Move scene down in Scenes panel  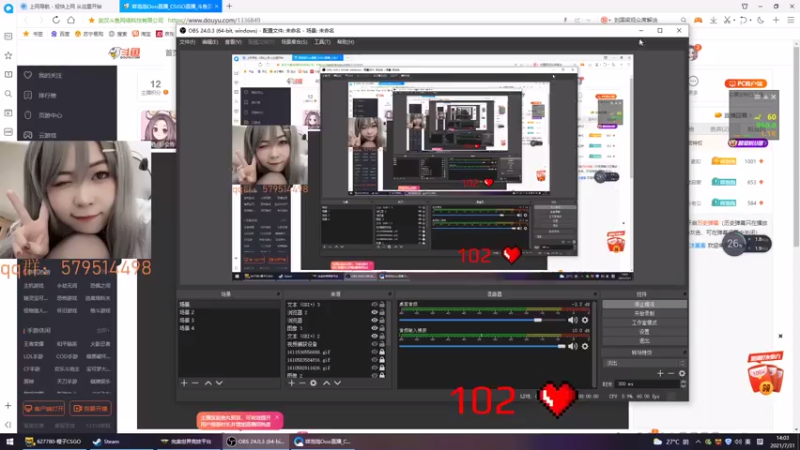pos(219,383)
